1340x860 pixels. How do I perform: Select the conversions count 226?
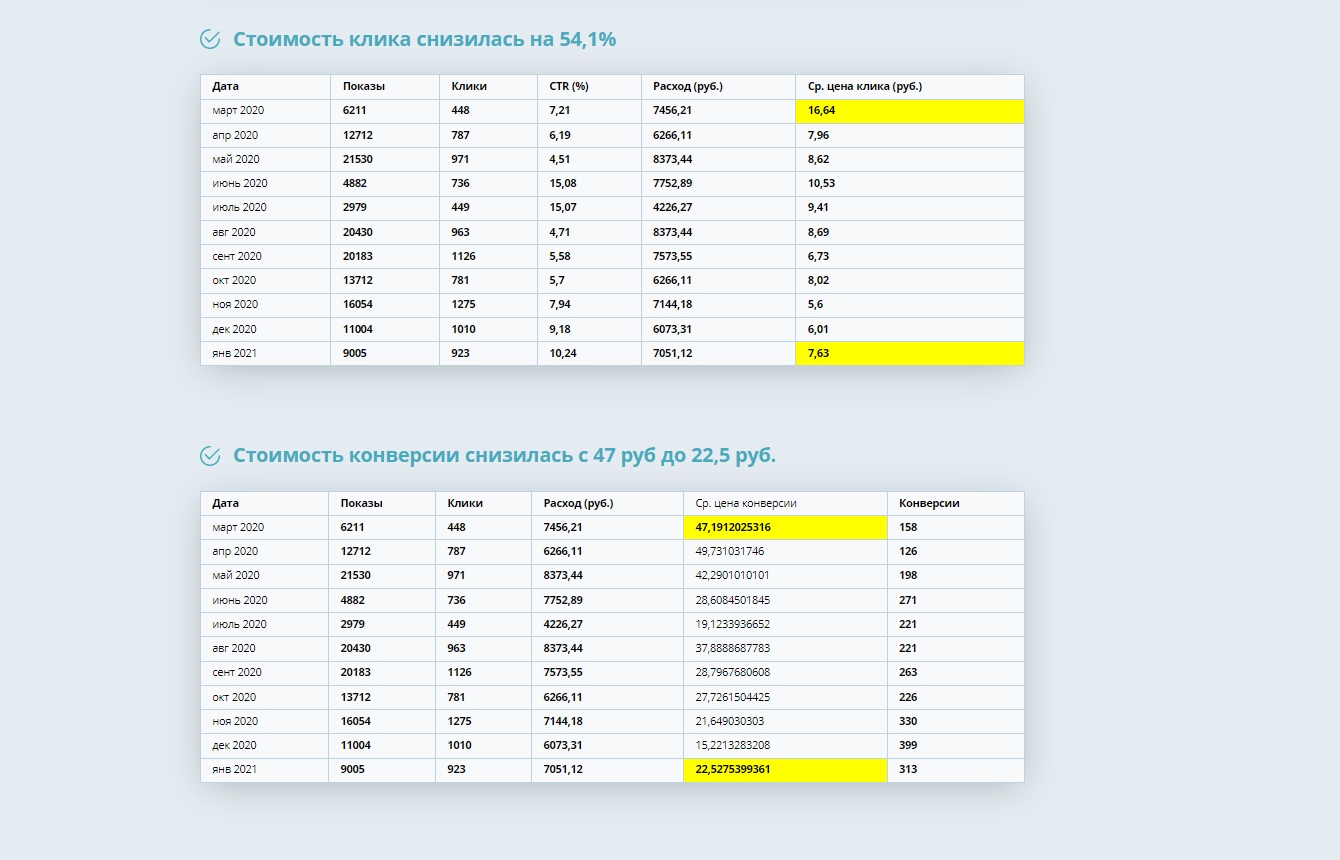coord(908,697)
